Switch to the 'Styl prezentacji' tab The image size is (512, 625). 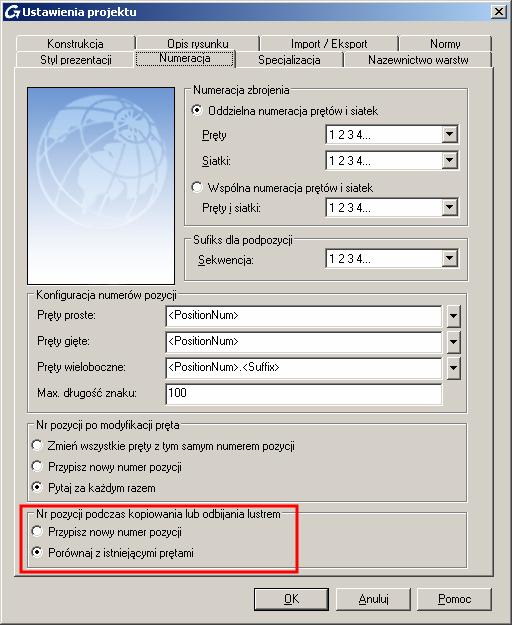[76, 60]
